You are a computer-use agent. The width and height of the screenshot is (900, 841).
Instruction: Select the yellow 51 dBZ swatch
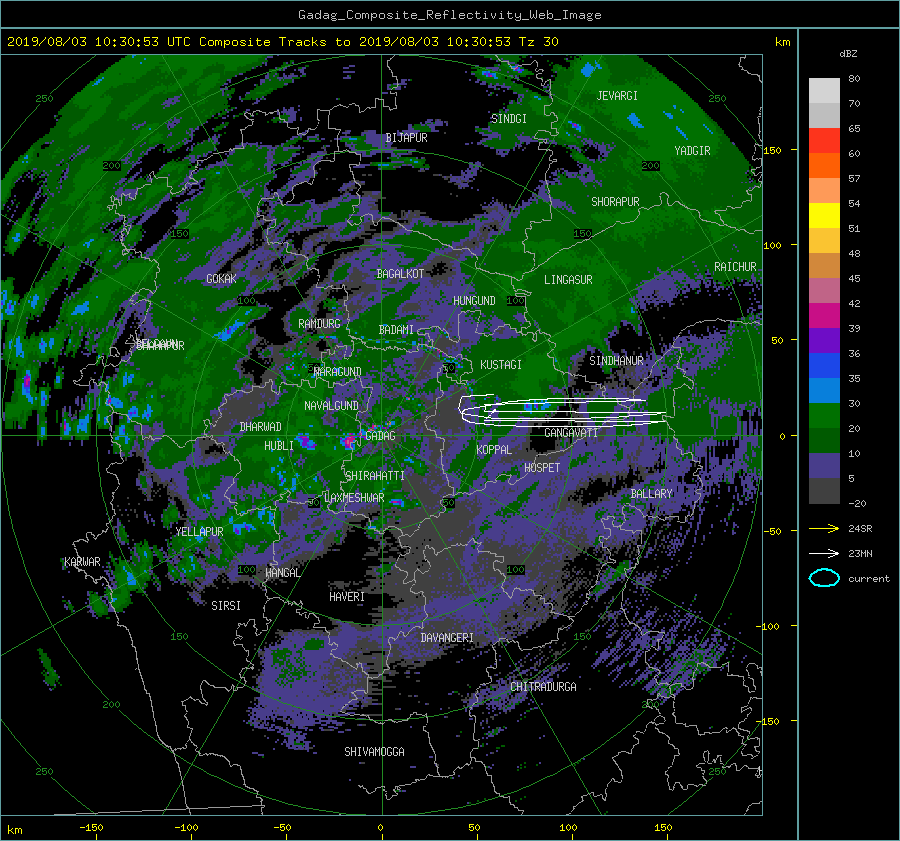tap(824, 215)
